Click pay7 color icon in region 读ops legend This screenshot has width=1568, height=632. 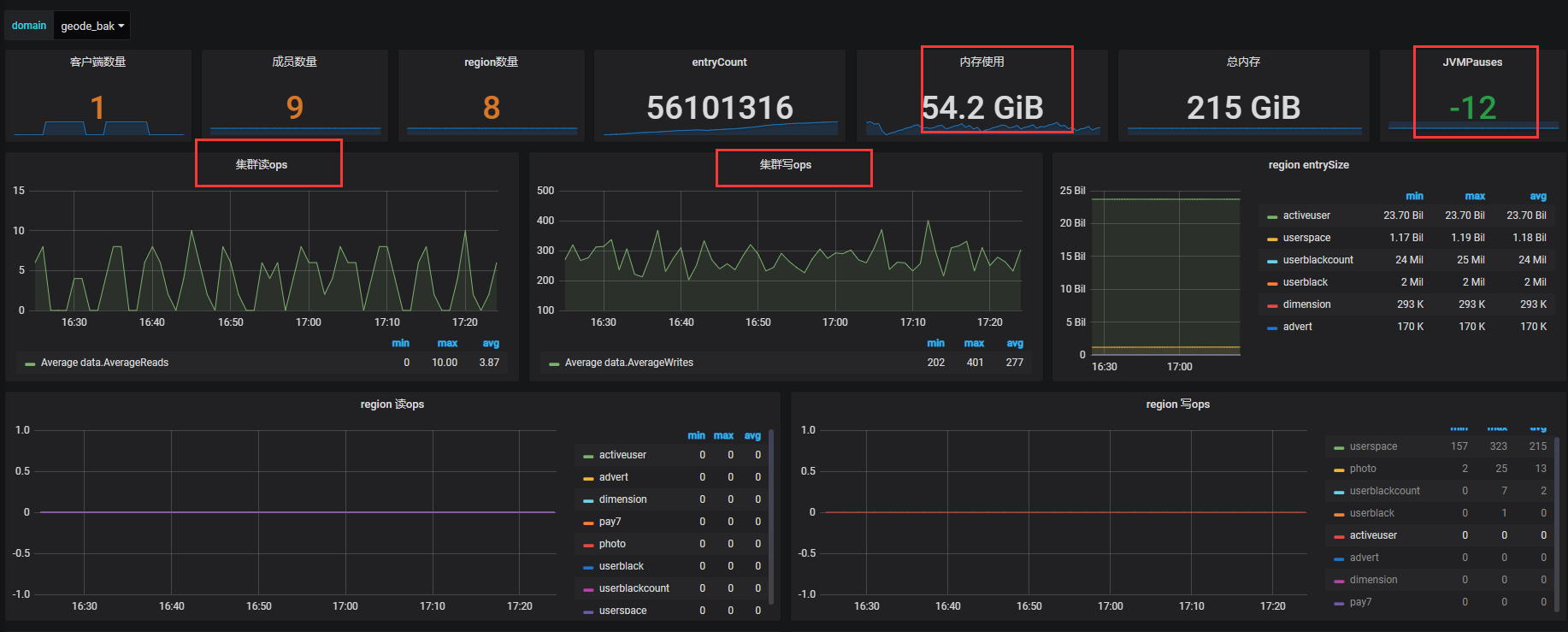588,523
